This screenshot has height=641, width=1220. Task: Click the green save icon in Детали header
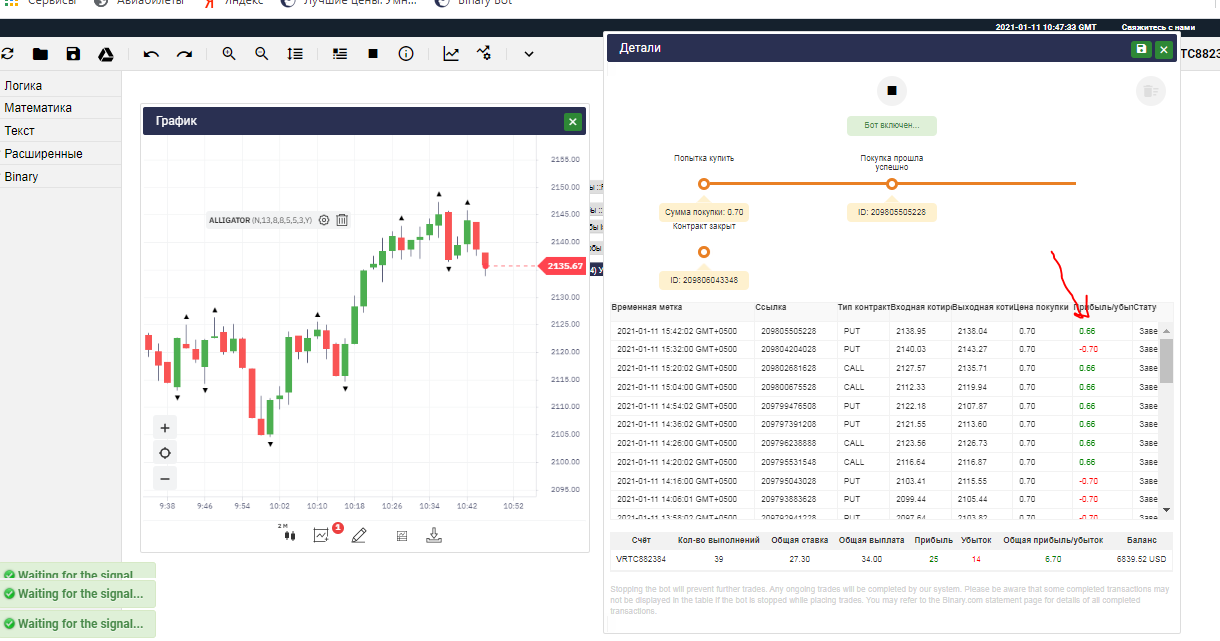pos(1141,49)
